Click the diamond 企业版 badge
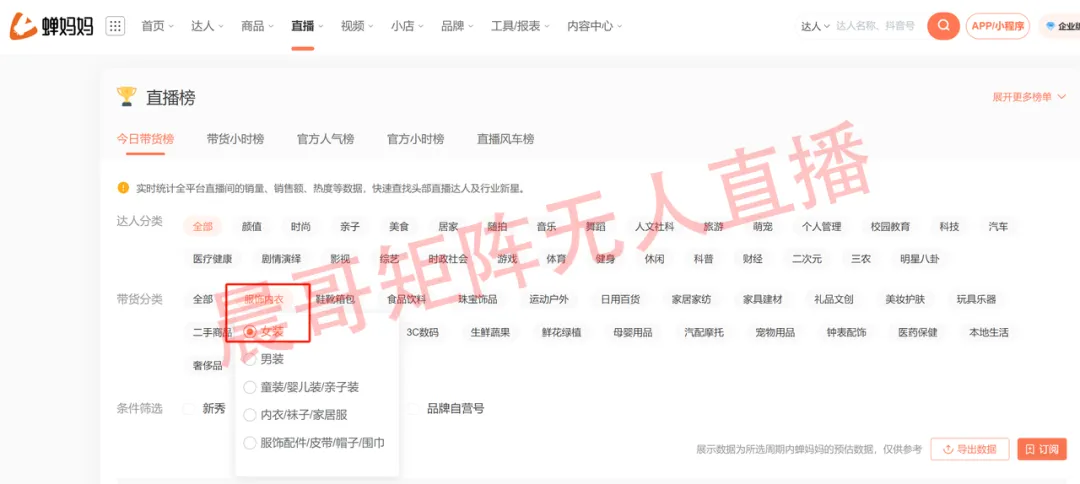 tap(1061, 26)
